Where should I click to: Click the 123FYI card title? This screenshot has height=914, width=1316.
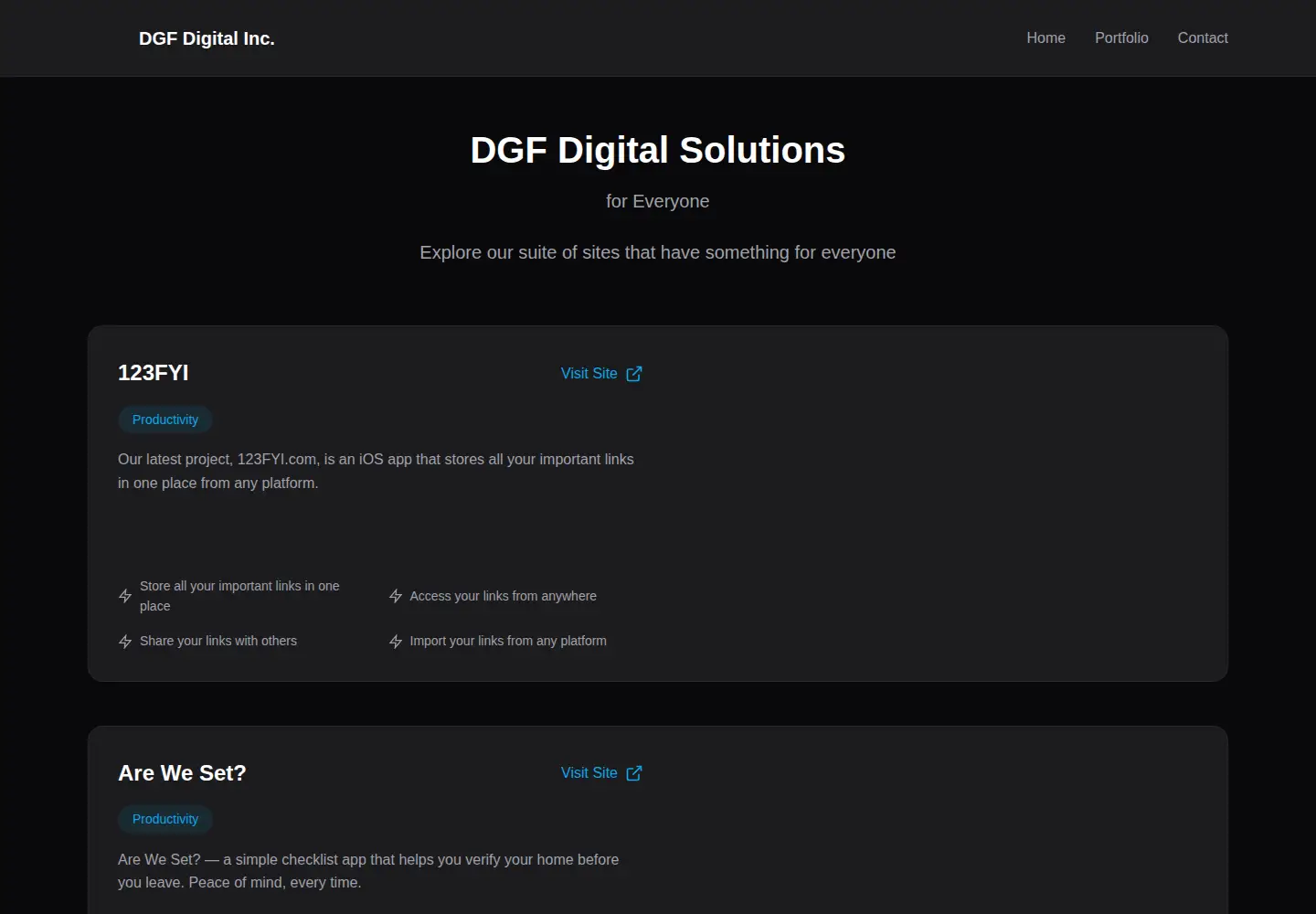tap(154, 373)
